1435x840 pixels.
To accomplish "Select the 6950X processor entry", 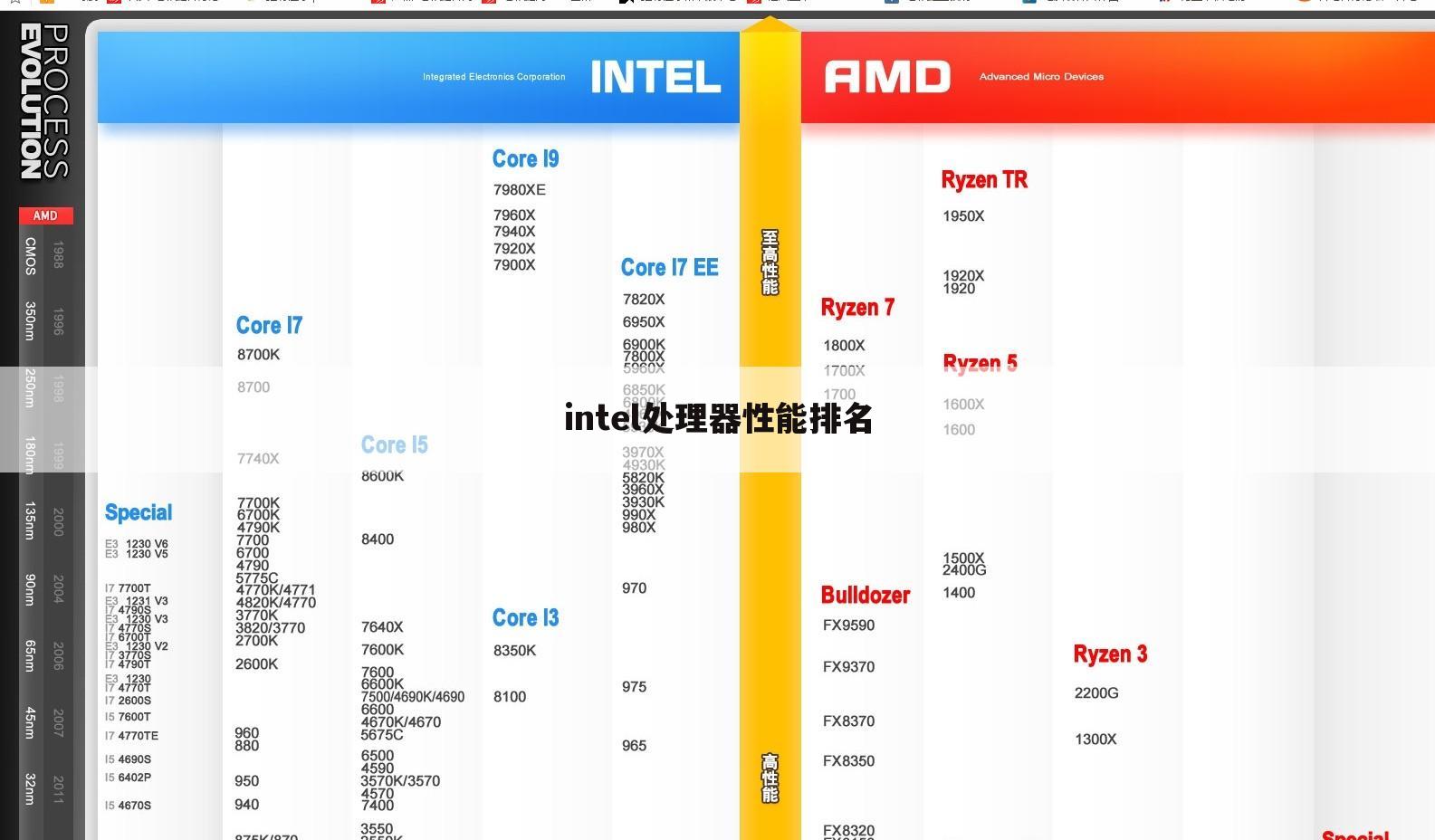I will 644,322.
